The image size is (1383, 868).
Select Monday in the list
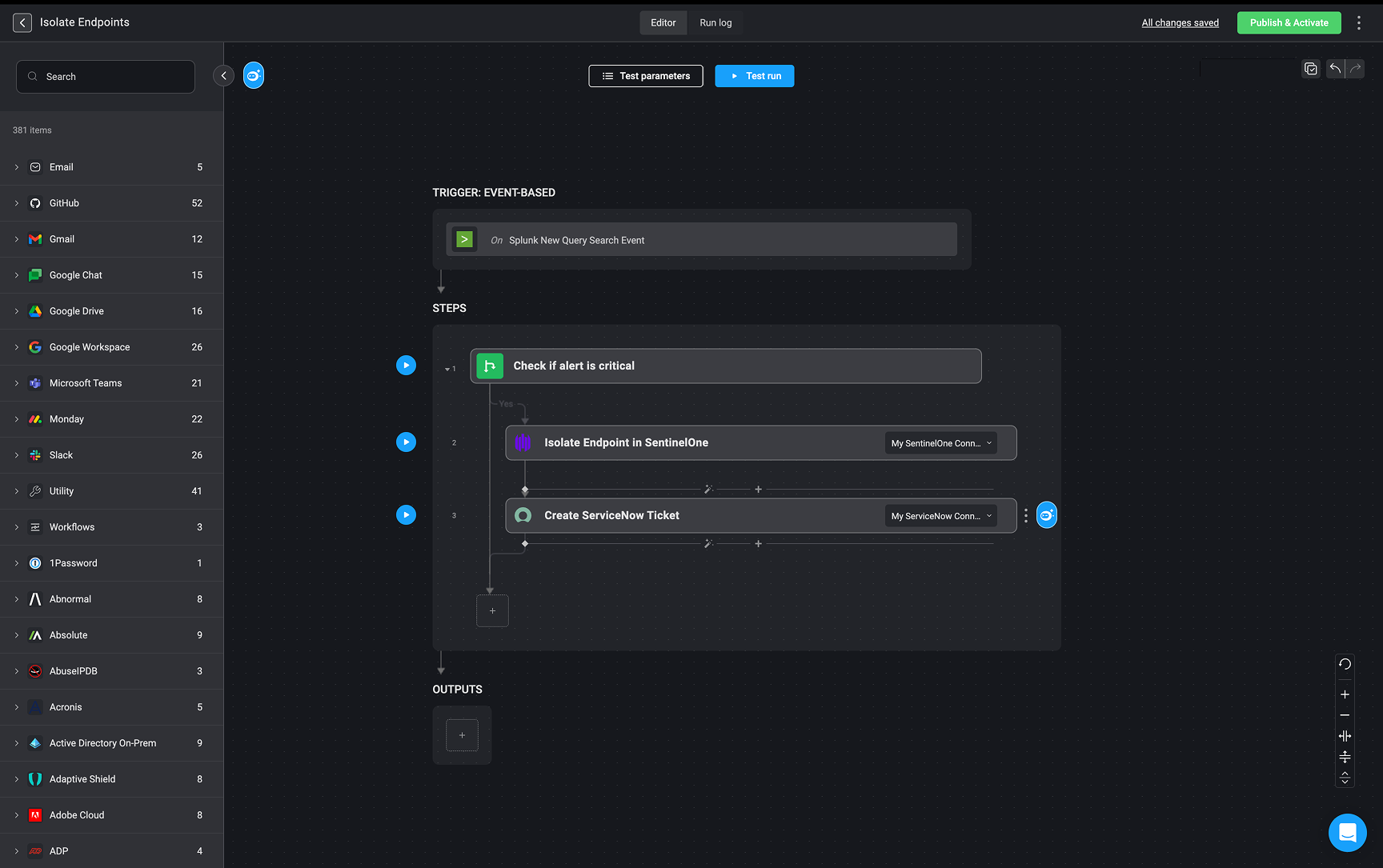pyautogui.click(x=111, y=419)
